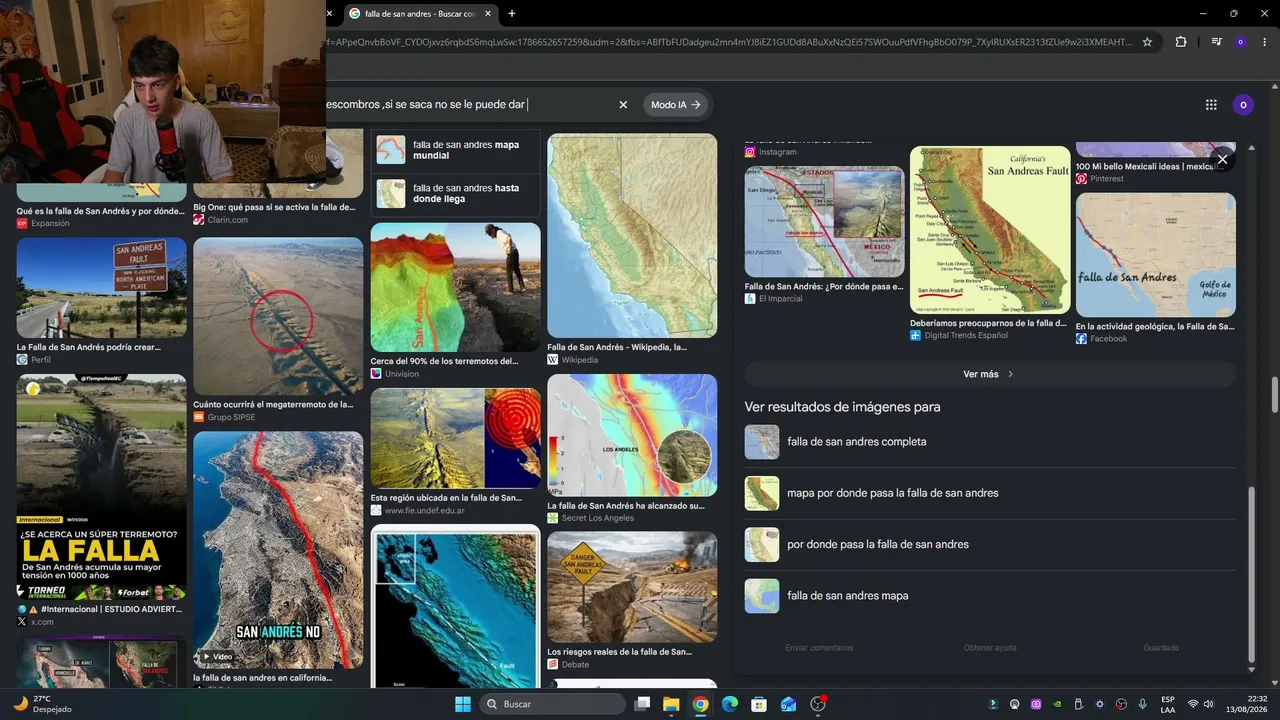The width and height of the screenshot is (1280, 720).
Task: Click the Guardado link
Action: tap(1161, 648)
